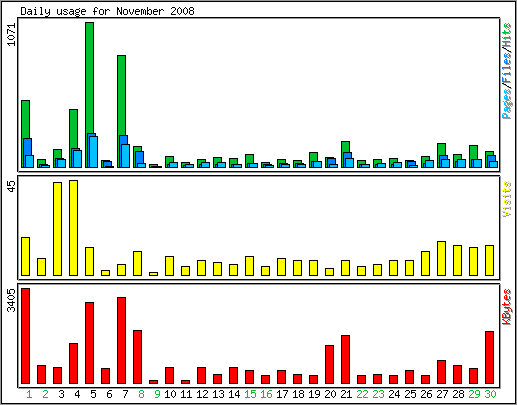517x405 pixels.
Task: Click the tallest green Hits bar for day 5
Action: pos(89,78)
